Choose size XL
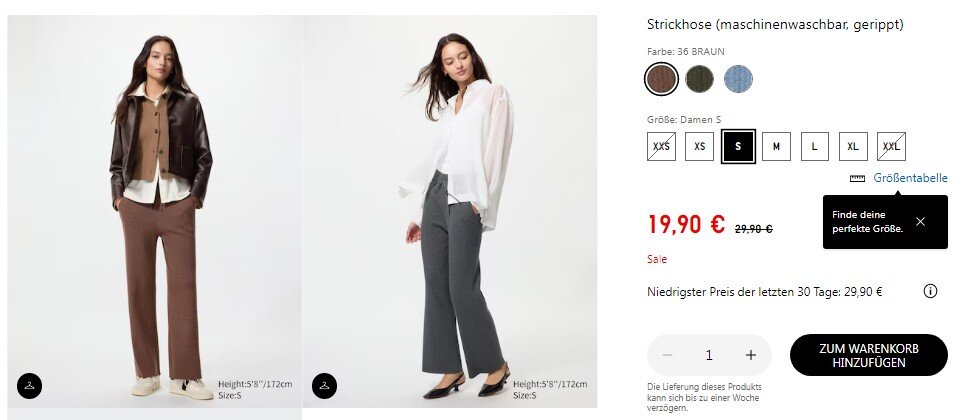 [852, 147]
